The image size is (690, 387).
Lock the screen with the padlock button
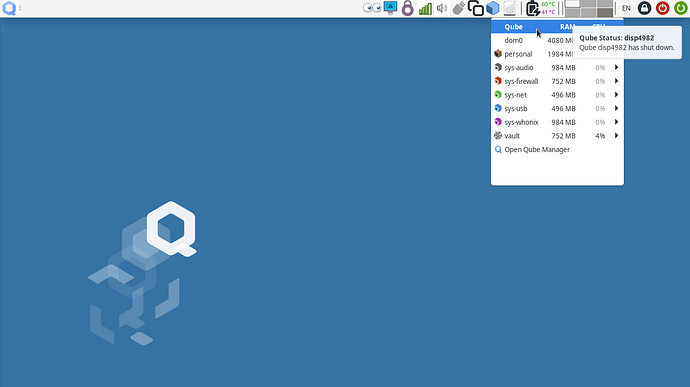click(645, 8)
